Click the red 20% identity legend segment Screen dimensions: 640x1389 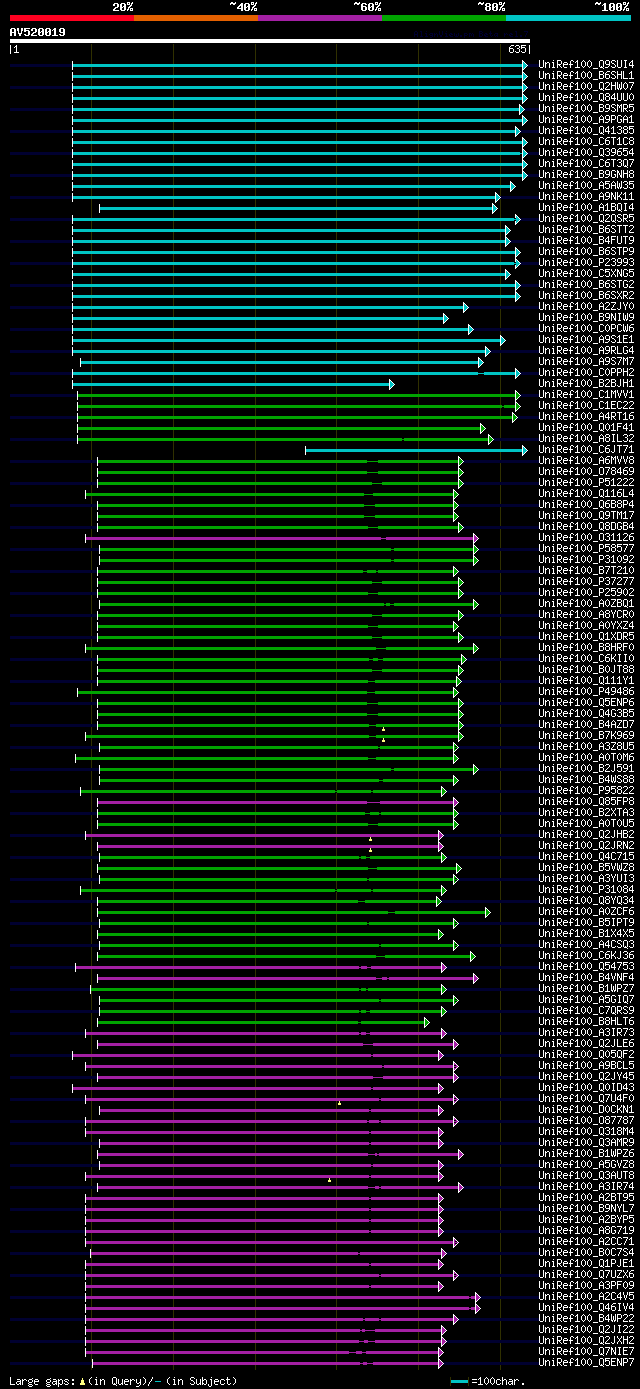point(72,18)
